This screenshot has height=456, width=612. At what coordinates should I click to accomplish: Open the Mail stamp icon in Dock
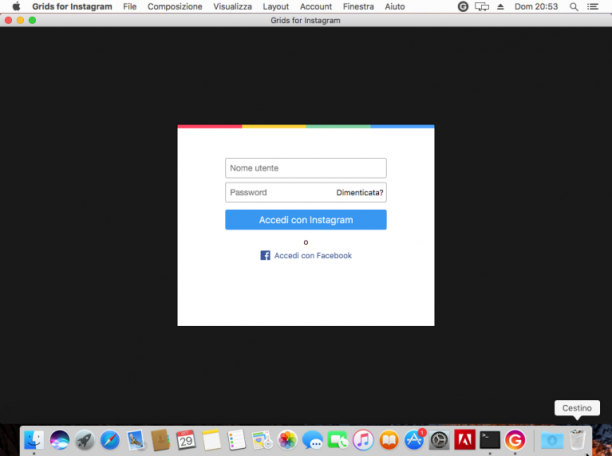pos(135,440)
